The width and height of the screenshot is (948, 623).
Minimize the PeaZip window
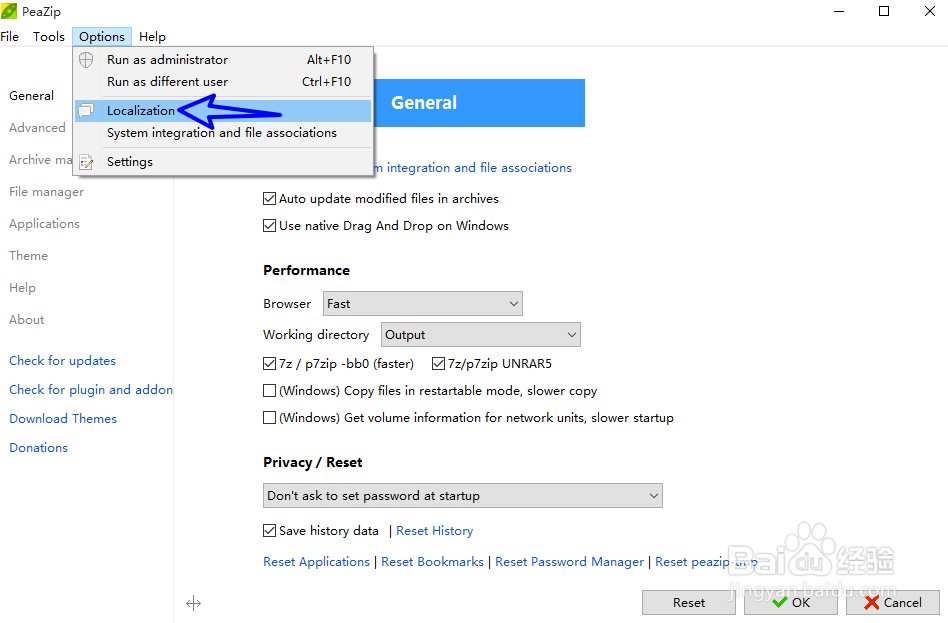click(x=839, y=11)
